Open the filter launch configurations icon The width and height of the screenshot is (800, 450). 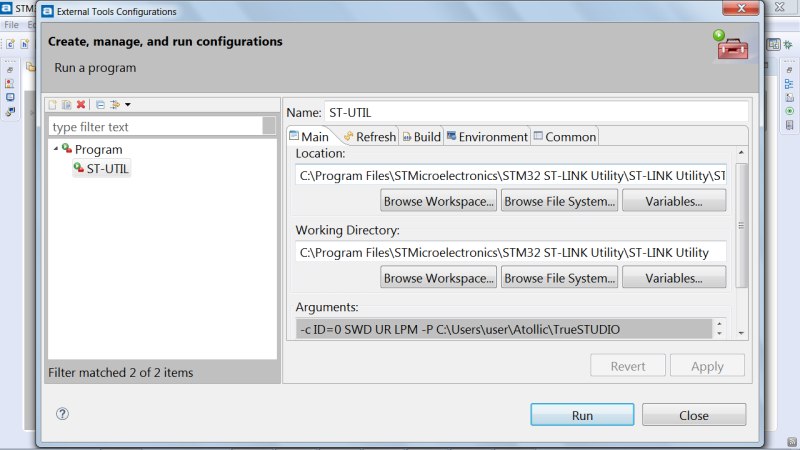[115, 105]
